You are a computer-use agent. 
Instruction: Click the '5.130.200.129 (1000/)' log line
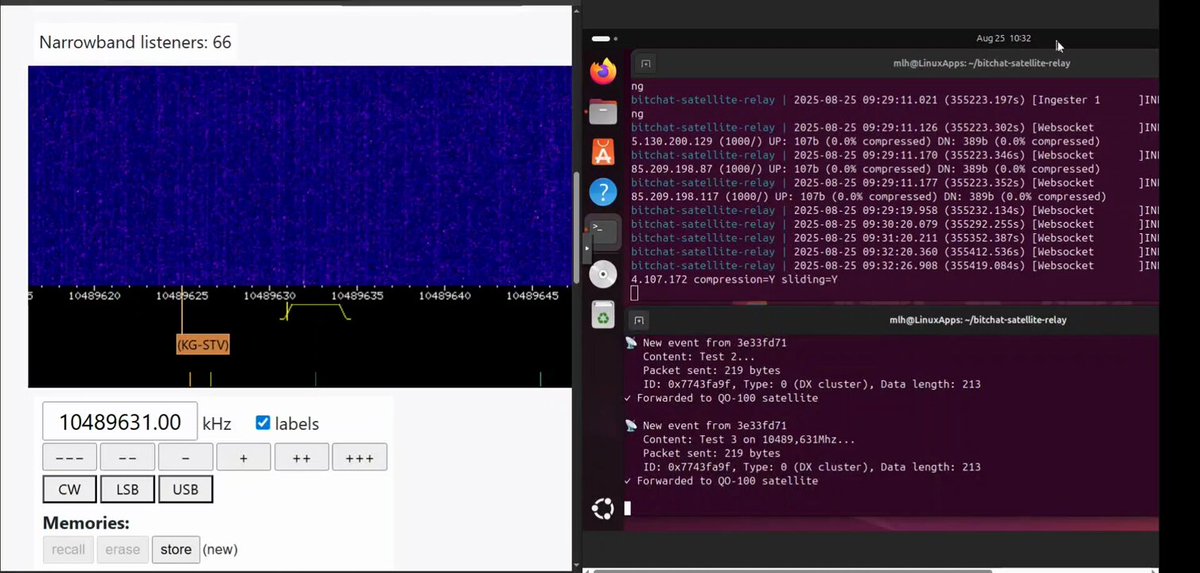tap(865, 141)
